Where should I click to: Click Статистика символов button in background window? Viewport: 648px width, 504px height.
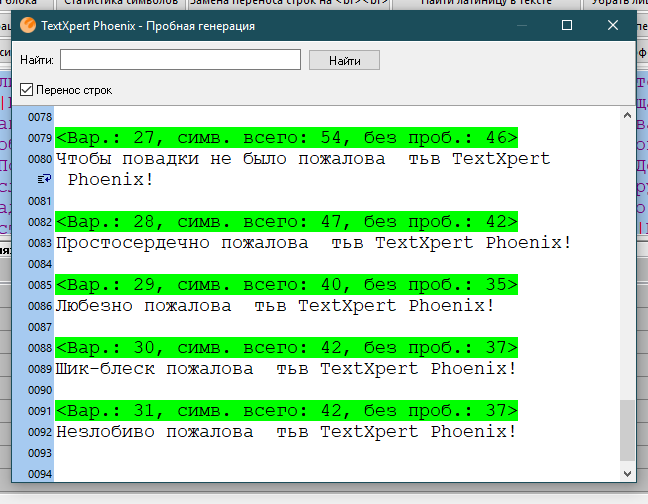121,4
